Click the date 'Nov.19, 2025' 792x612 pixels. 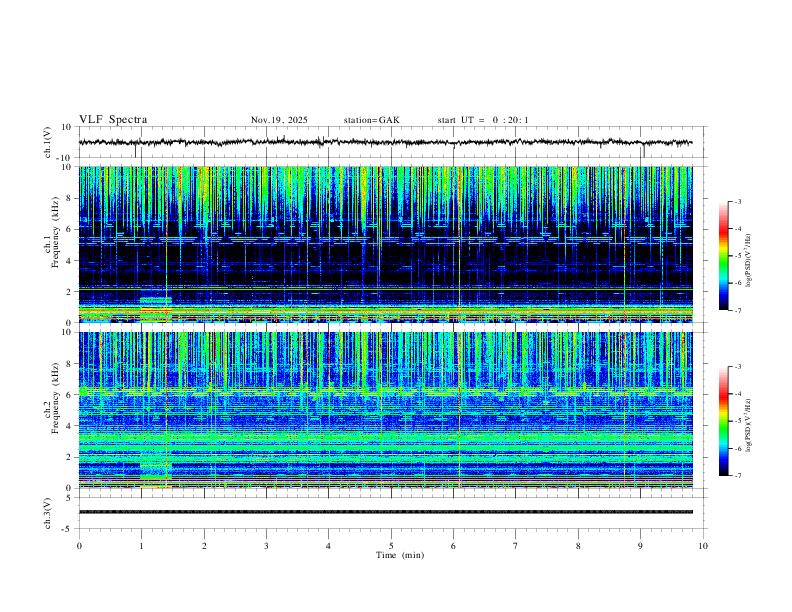pyautogui.click(x=279, y=120)
